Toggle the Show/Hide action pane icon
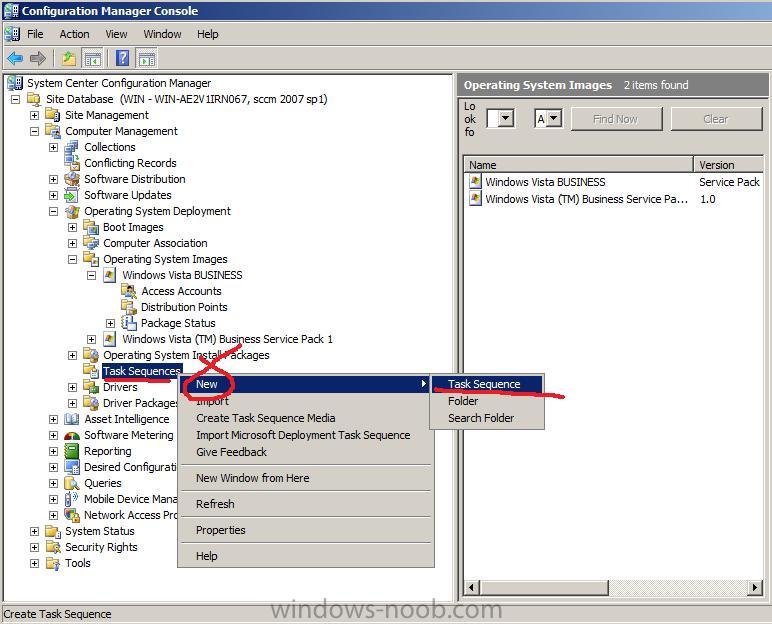 146,59
